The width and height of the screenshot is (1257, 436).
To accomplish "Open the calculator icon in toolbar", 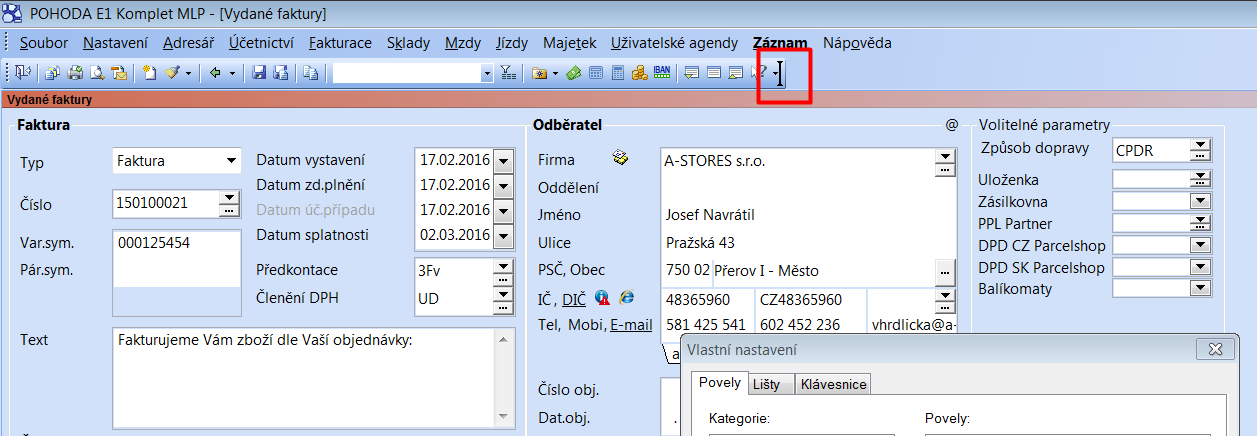I will 618,72.
